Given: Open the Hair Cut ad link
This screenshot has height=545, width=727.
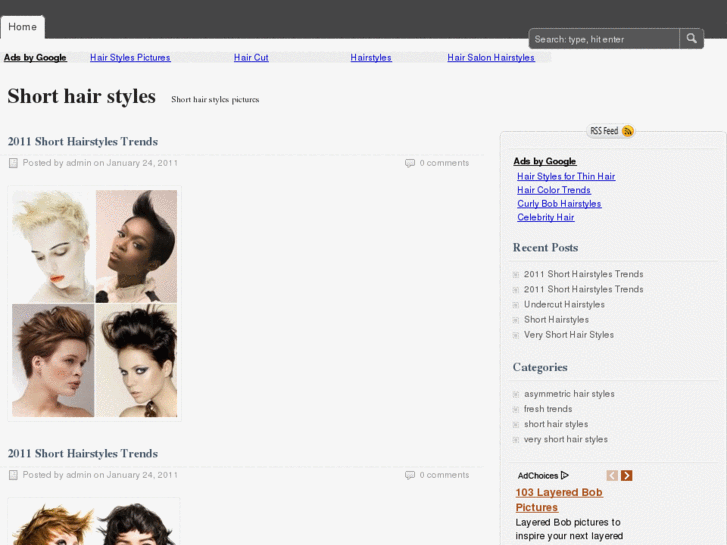Looking at the screenshot, I should (251, 58).
